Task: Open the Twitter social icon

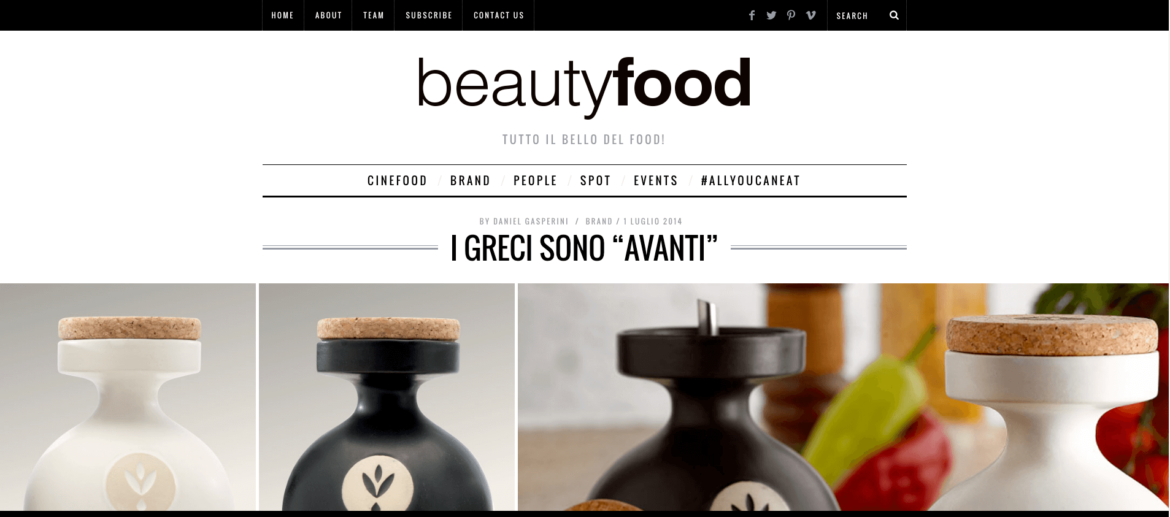Action: (x=771, y=15)
